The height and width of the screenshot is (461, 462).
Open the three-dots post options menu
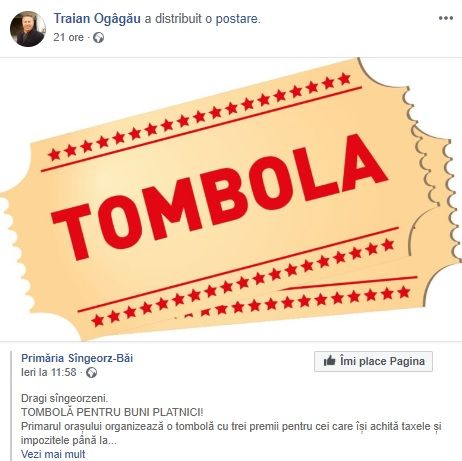pos(446,18)
